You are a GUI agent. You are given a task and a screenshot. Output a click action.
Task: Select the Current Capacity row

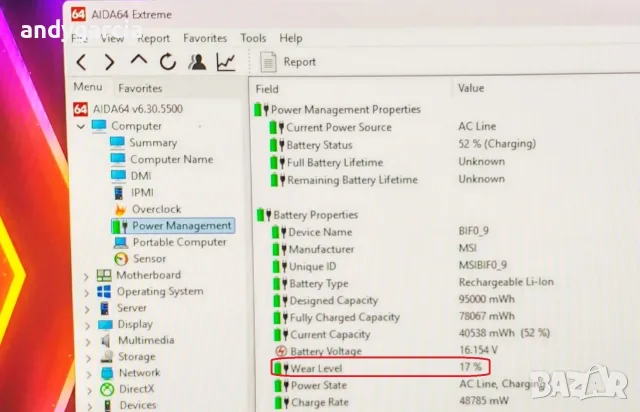click(x=412, y=334)
